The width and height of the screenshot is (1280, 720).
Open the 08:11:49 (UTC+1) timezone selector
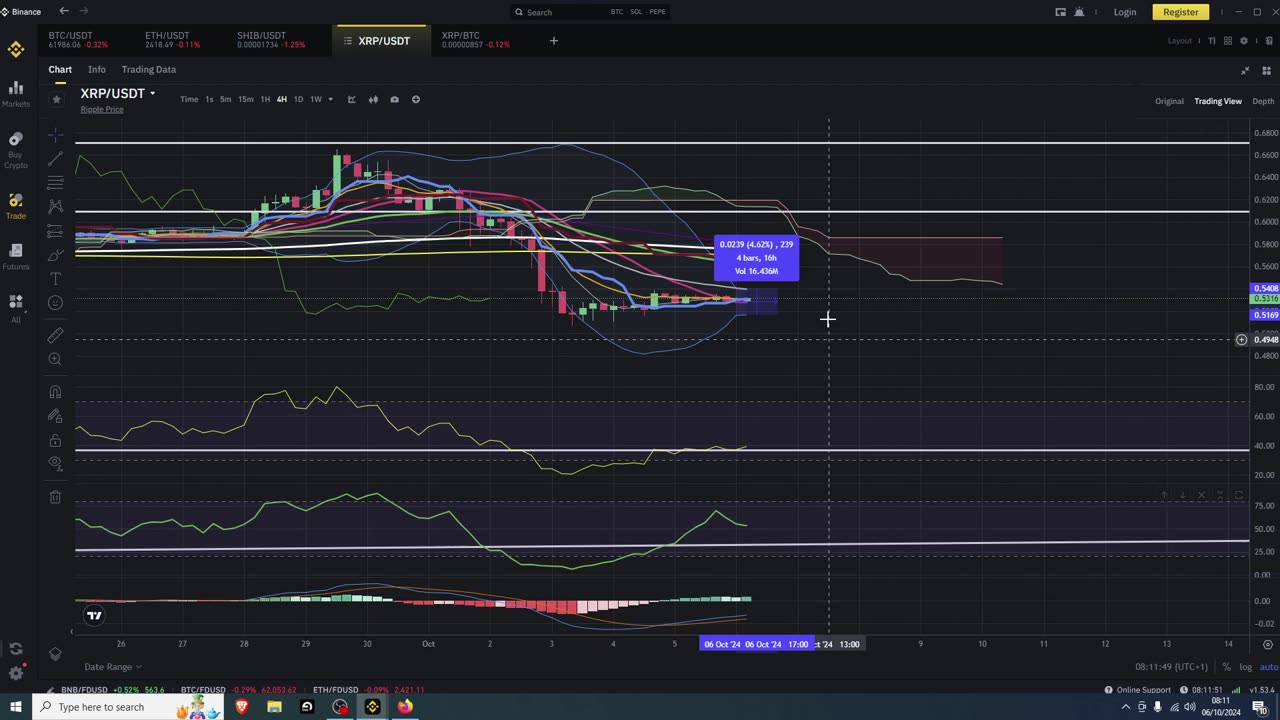(1171, 667)
